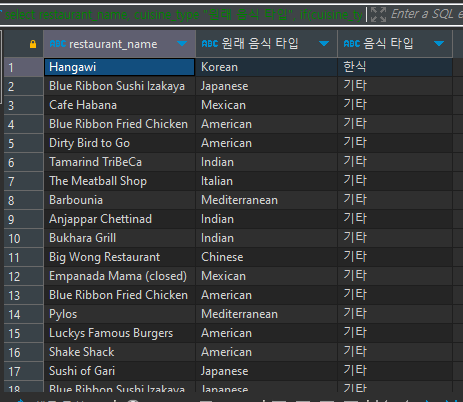This screenshot has width=463, height=402.
Task: Select the Bukhara Grill cell
Action: click(119, 238)
